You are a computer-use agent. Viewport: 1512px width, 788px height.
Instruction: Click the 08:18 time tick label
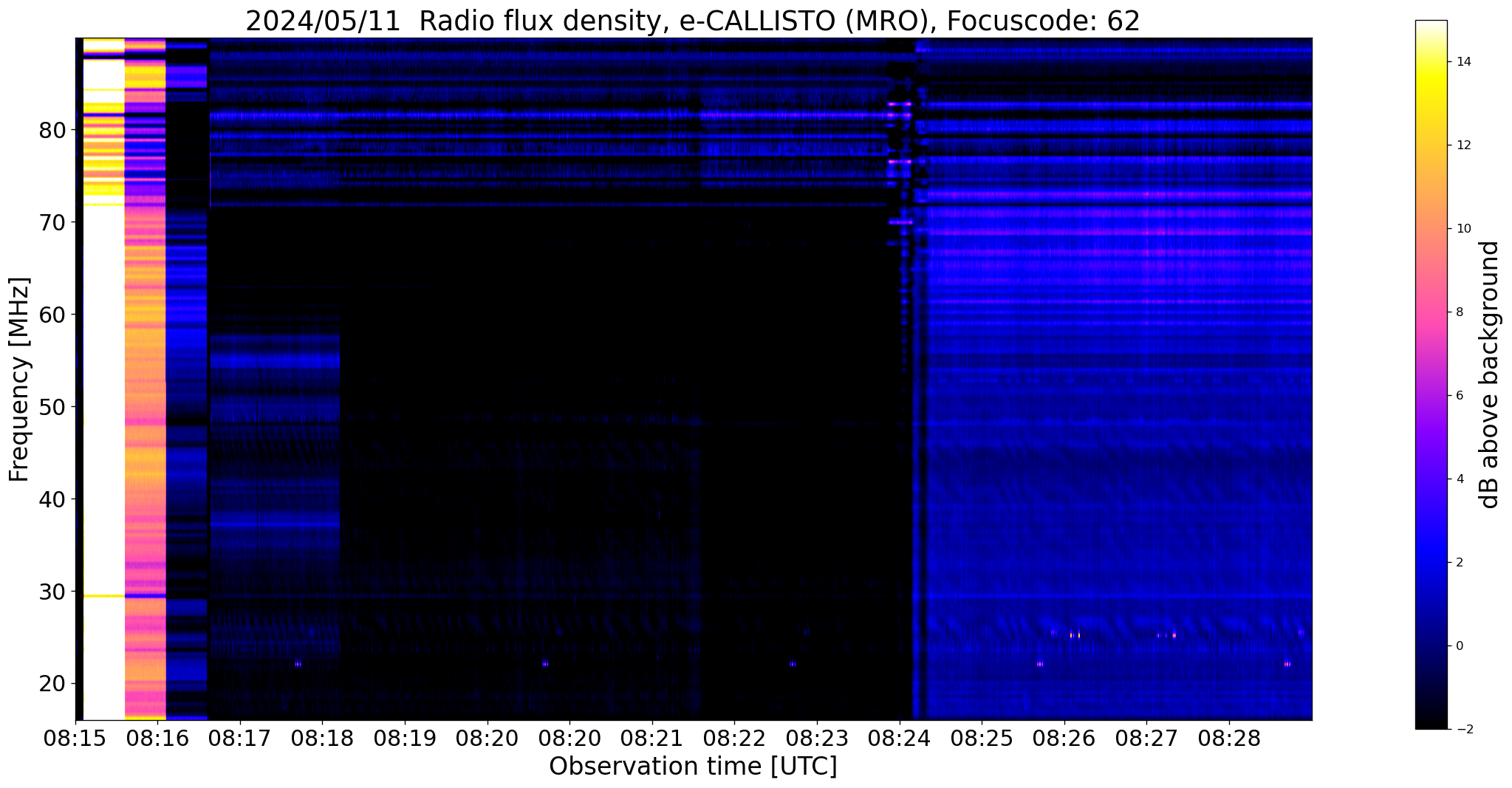[x=322, y=738]
